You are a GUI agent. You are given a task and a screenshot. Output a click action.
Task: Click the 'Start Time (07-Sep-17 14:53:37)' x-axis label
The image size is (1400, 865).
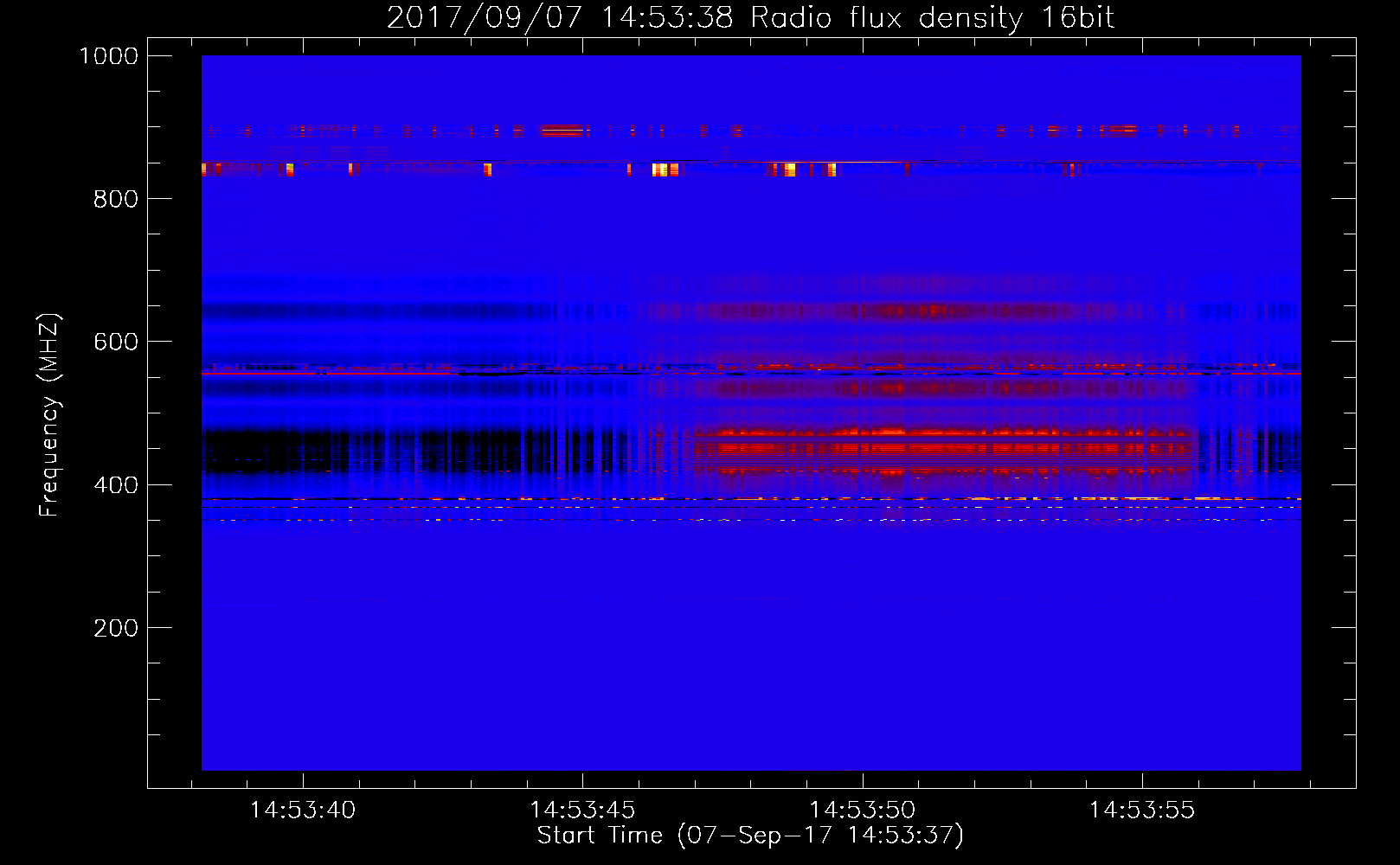click(x=750, y=836)
